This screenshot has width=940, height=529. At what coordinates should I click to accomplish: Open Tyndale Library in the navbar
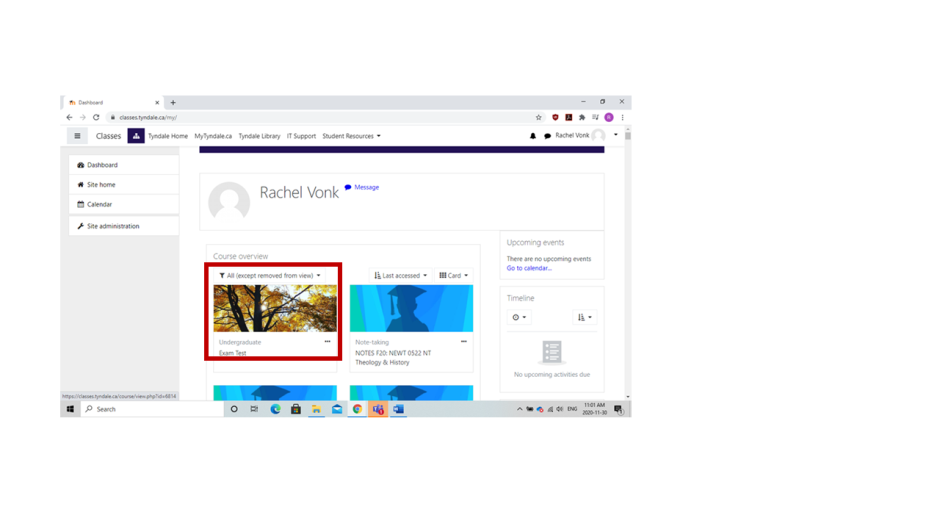click(259, 136)
